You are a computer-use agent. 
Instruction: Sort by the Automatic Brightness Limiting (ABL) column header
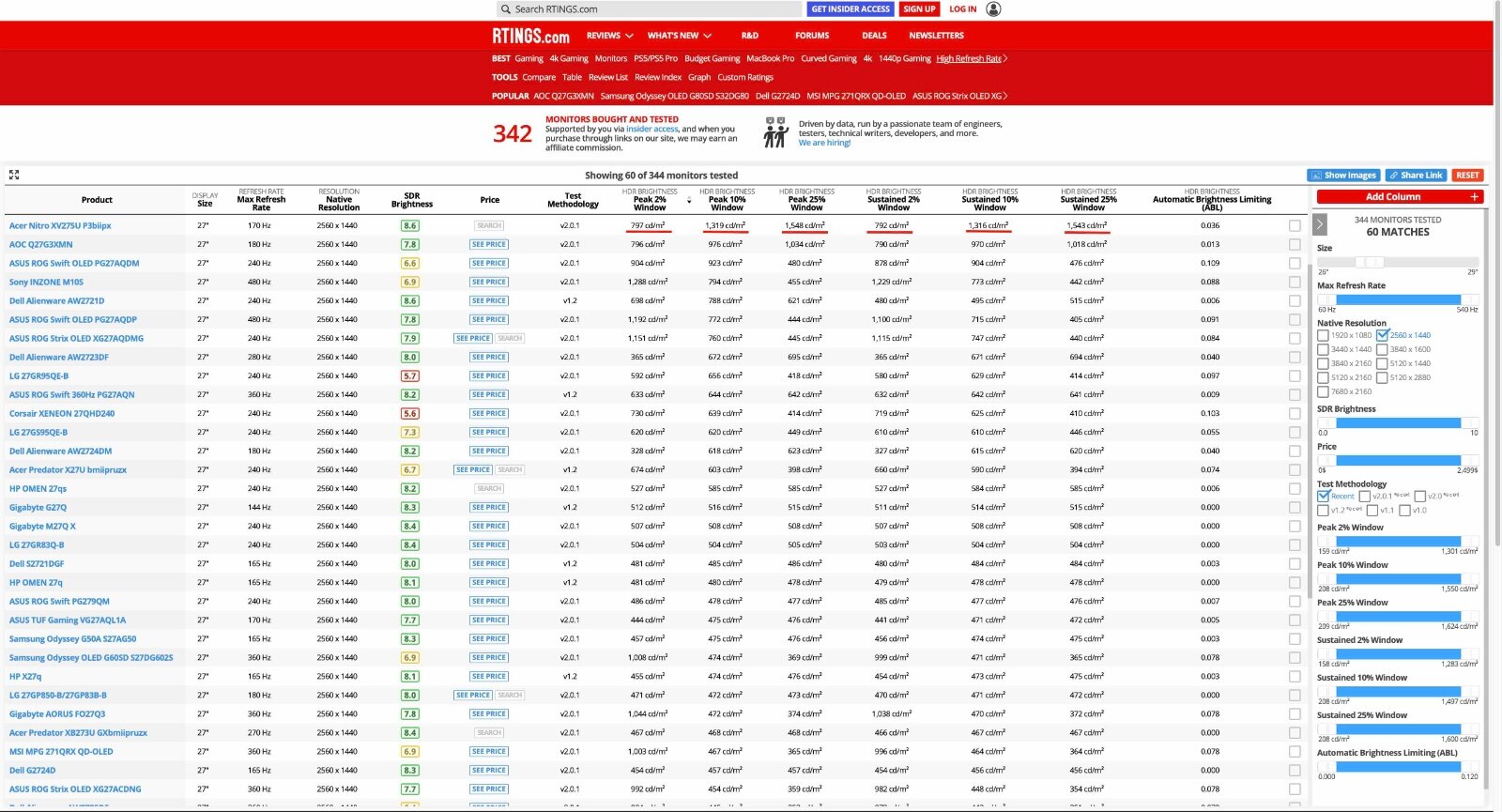[1212, 199]
